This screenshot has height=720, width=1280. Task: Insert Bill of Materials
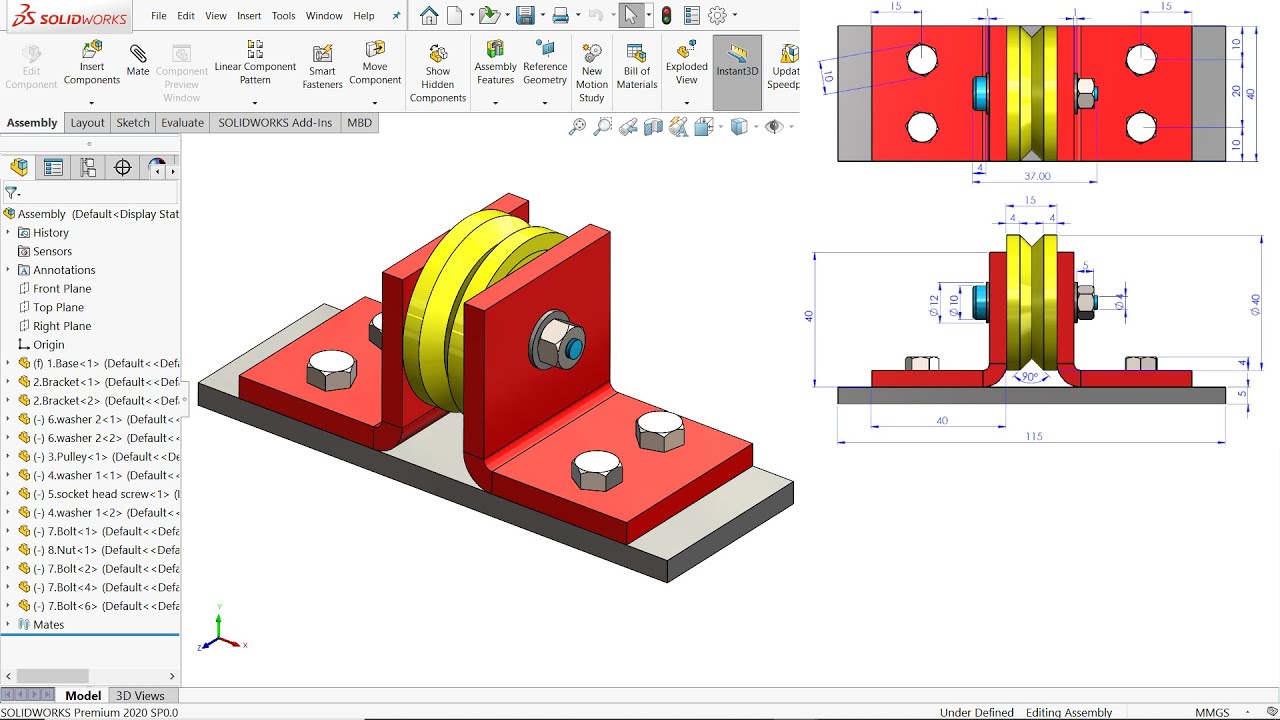[x=637, y=66]
